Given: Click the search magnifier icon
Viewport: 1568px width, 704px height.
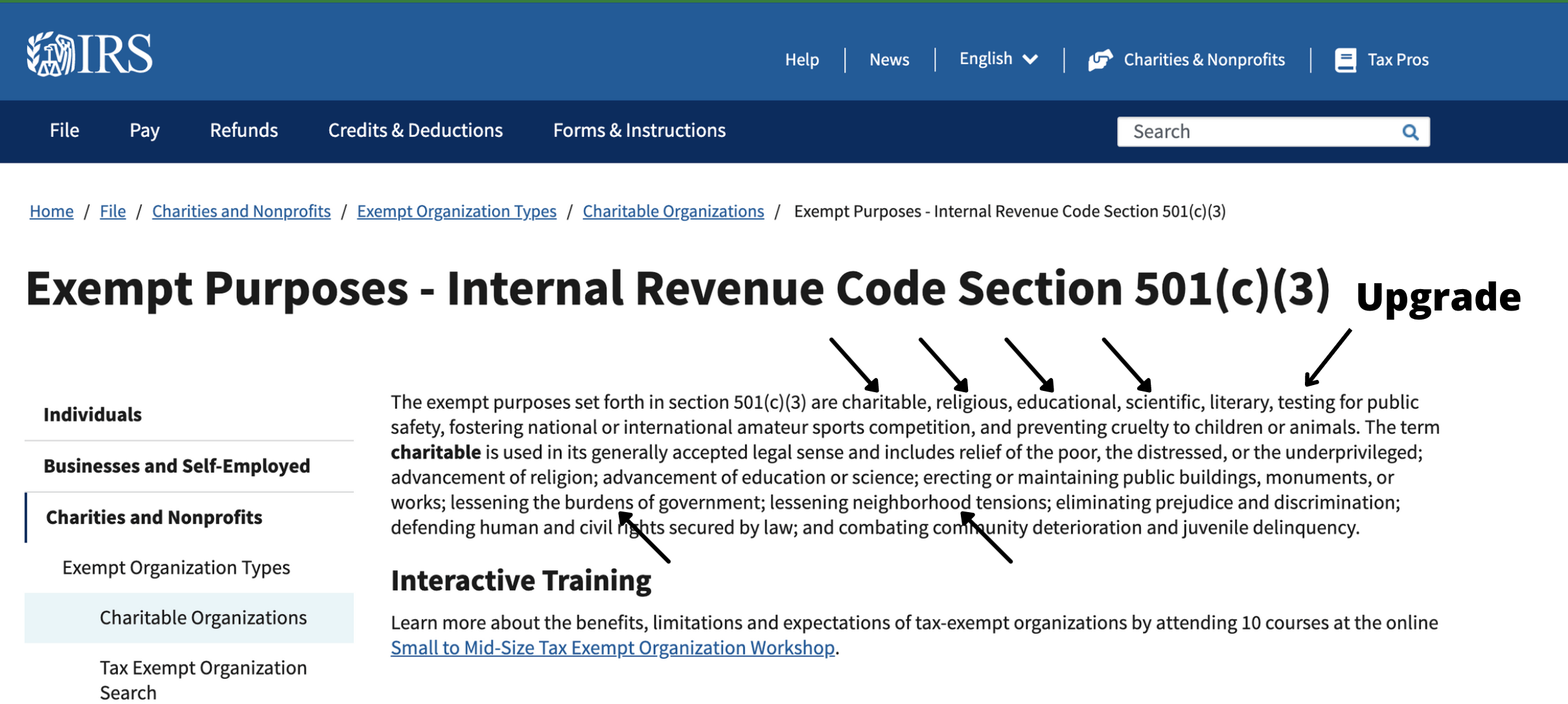Looking at the screenshot, I should click(x=1410, y=132).
